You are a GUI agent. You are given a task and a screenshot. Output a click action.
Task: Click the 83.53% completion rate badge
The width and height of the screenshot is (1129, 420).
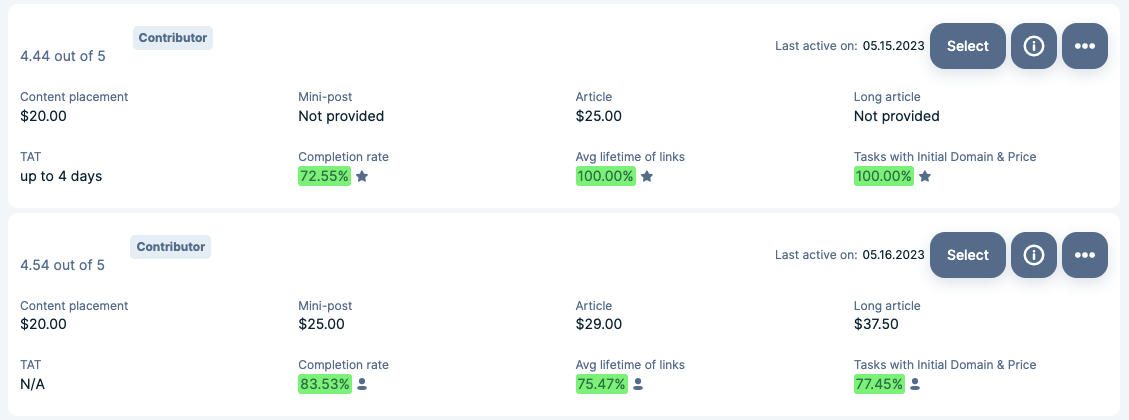coord(325,385)
